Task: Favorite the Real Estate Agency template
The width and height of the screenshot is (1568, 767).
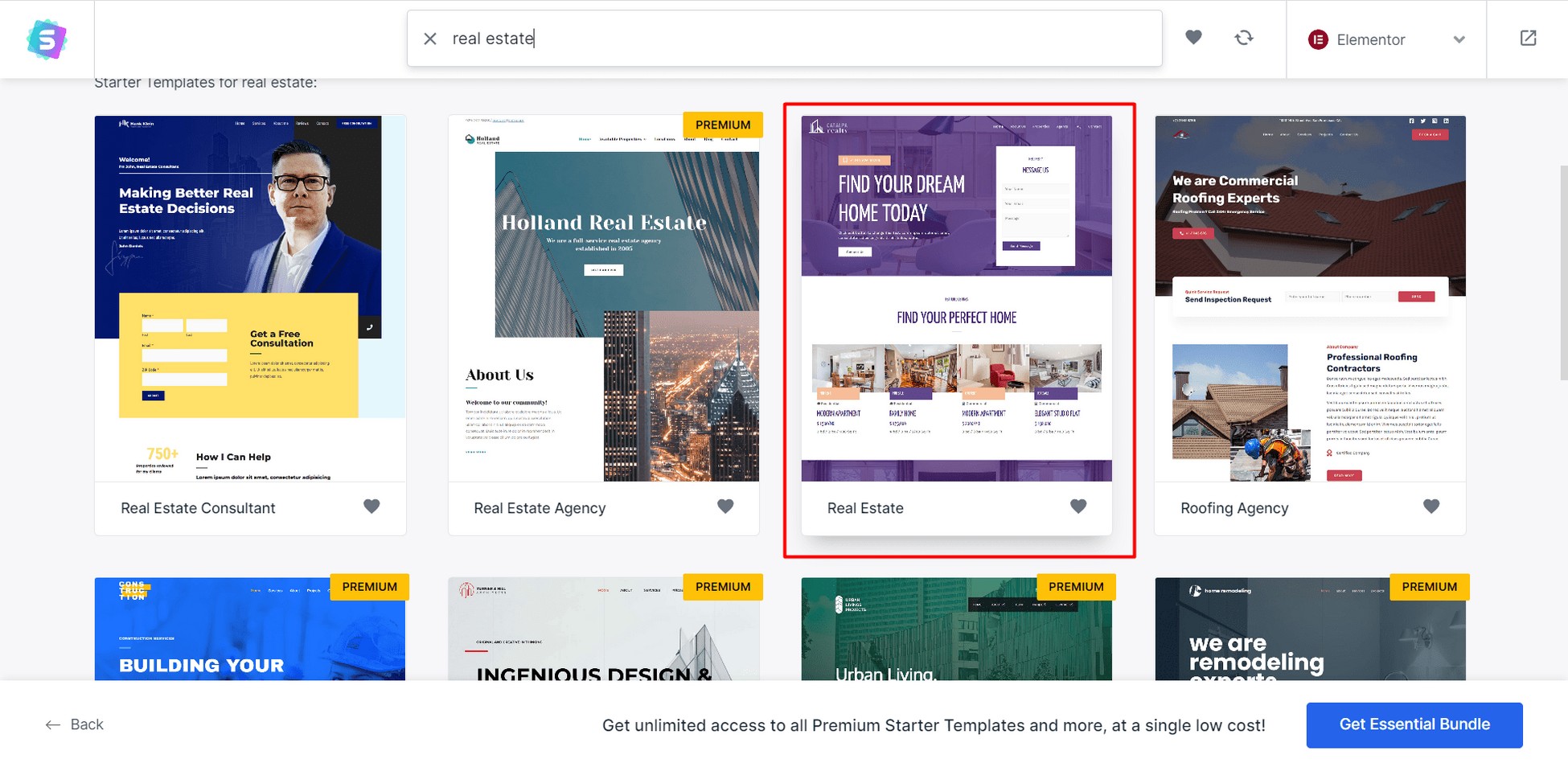Action: click(725, 507)
